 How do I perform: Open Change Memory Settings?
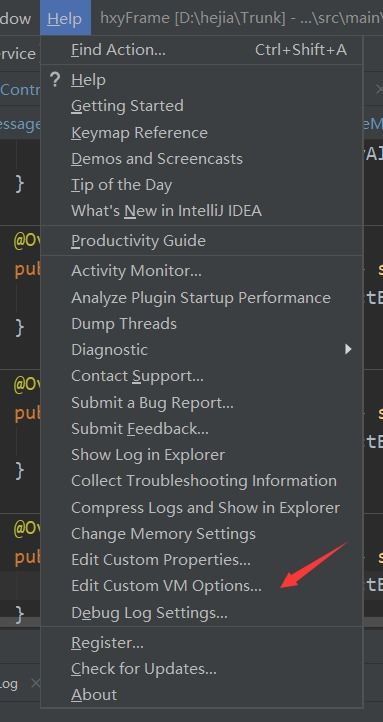pyautogui.click(x=163, y=534)
